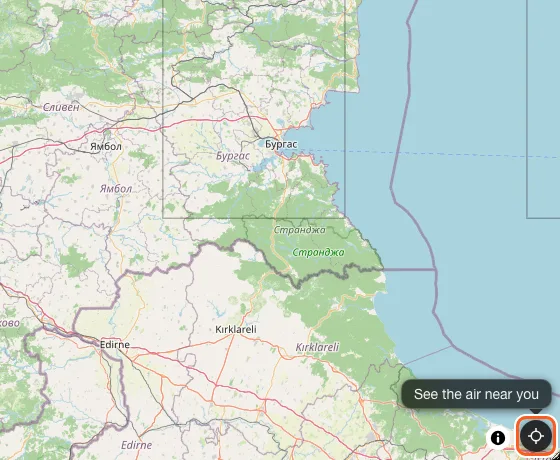Click the Kırklareli city label
The height and width of the screenshot is (460, 560).
236,329
